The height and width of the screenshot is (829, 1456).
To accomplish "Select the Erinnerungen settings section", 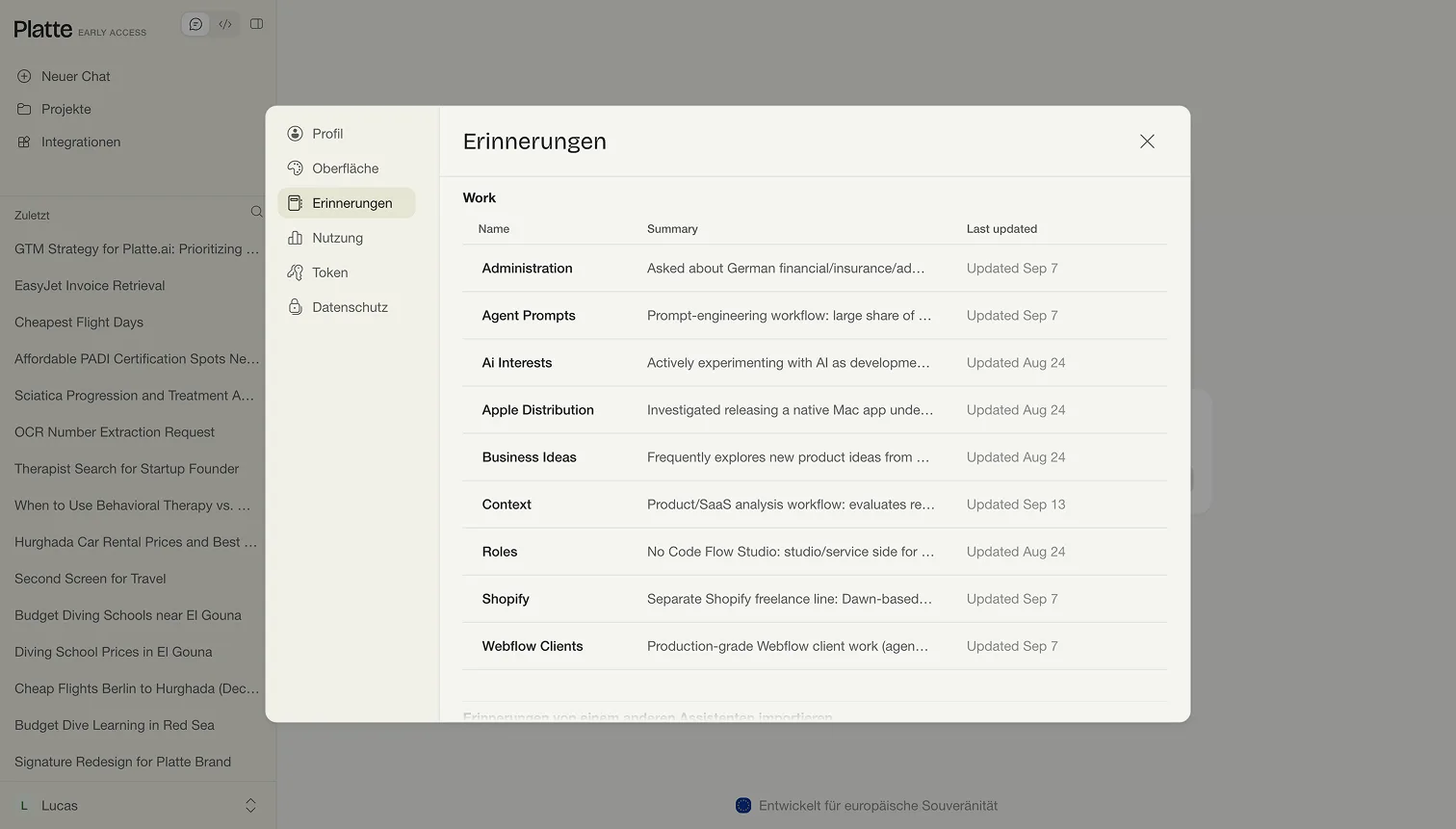I will pos(347,203).
